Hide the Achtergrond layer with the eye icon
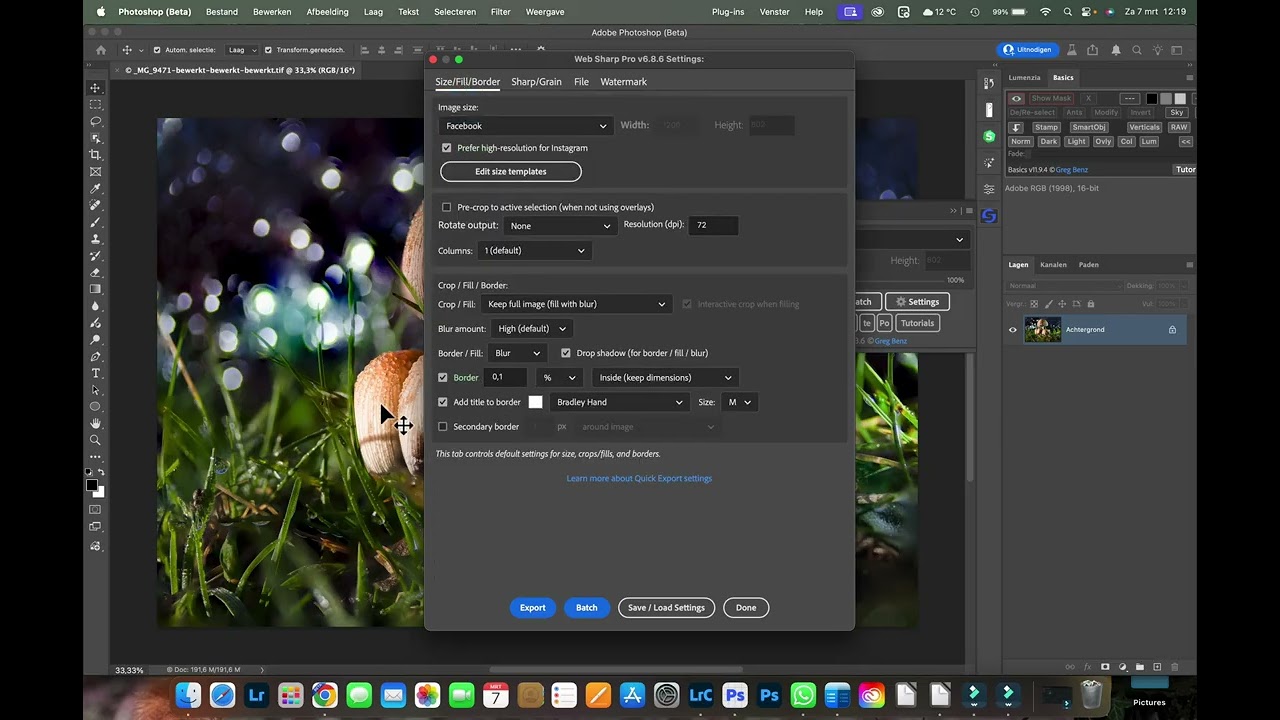The width and height of the screenshot is (1280, 720). tap(1012, 330)
